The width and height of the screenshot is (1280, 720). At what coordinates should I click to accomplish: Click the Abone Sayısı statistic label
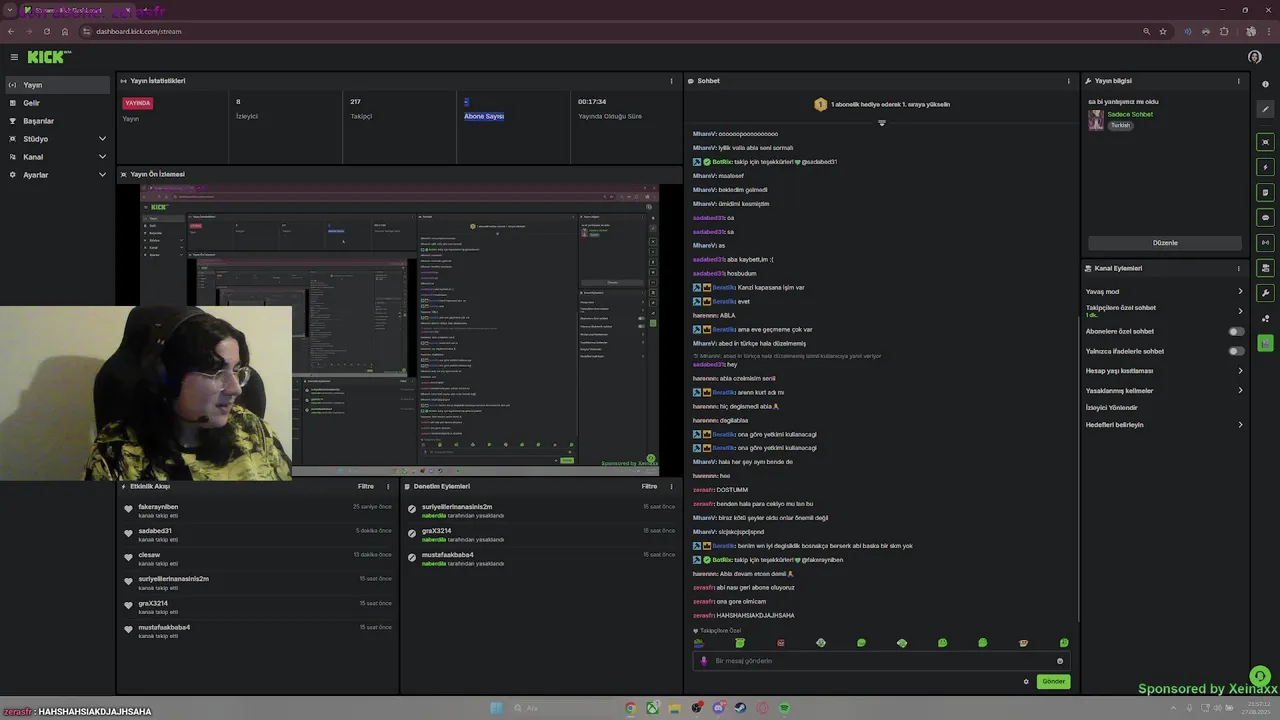coord(484,116)
